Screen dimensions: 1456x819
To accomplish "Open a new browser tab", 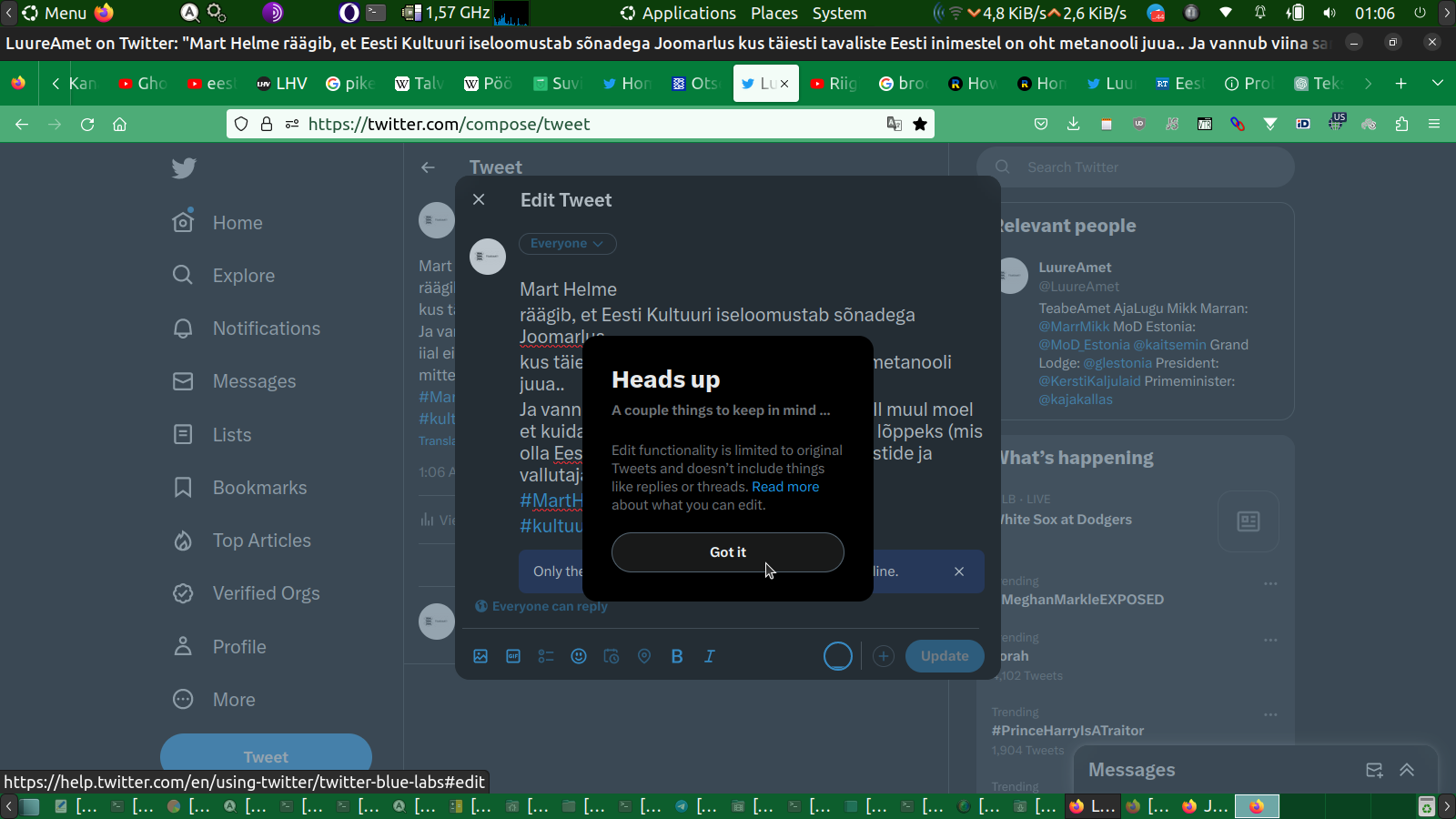I will click(1401, 84).
